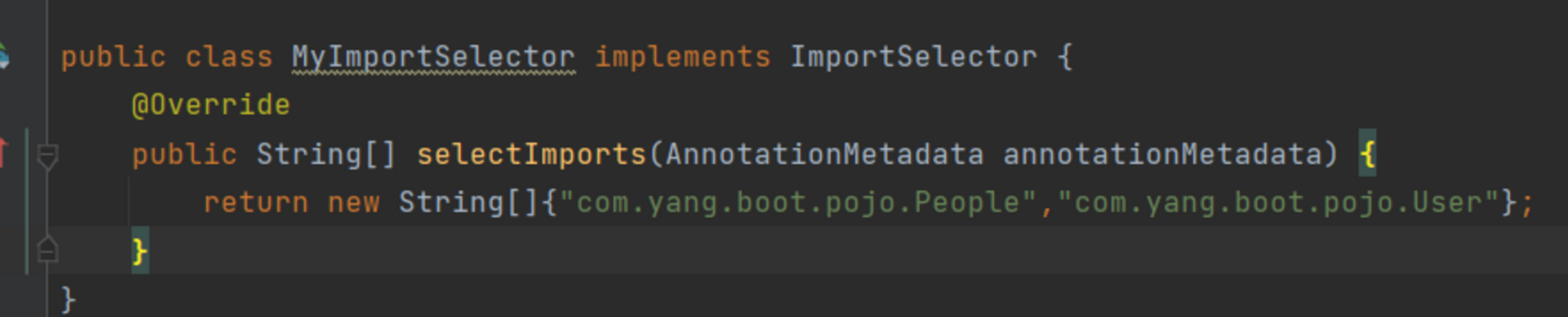This screenshot has width=1568, height=317.
Task: Click the selectImports method name
Action: pos(531,154)
